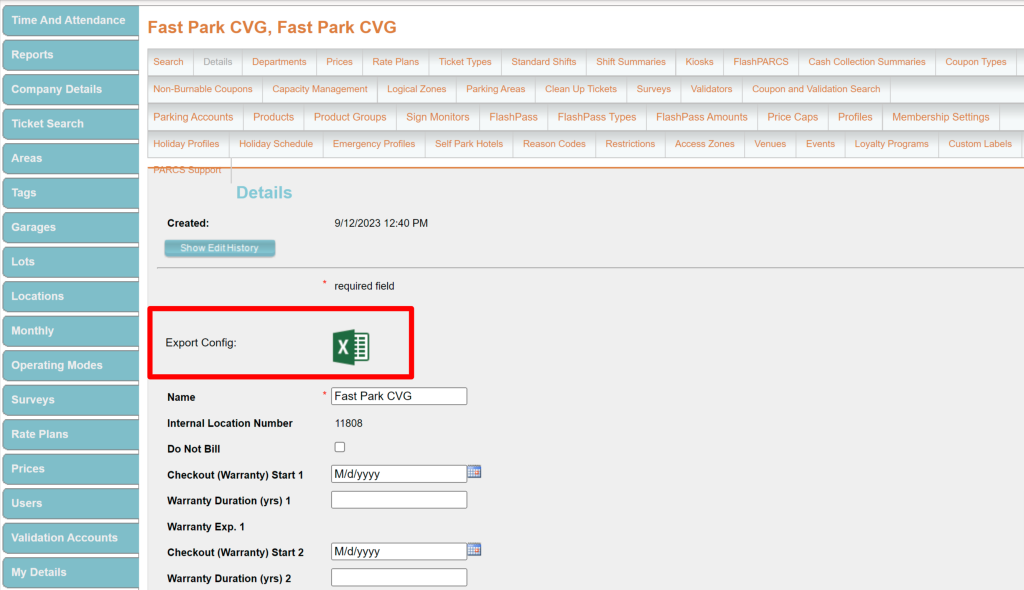Open Emergency Profiles tab
1024x590 pixels.
374,144
